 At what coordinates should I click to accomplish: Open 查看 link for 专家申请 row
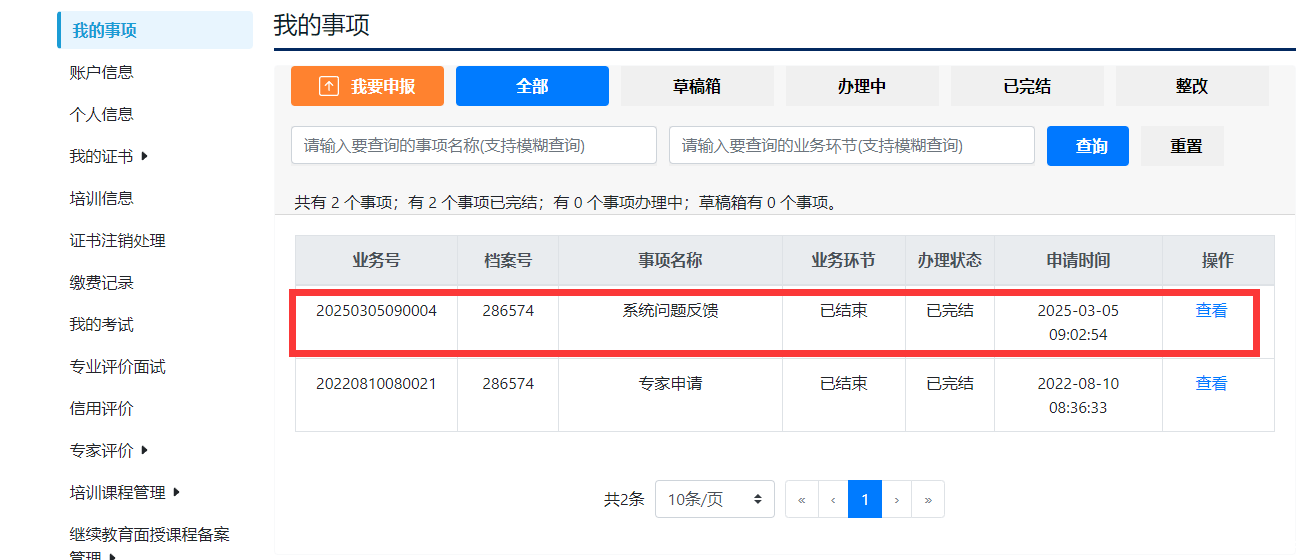(1211, 383)
